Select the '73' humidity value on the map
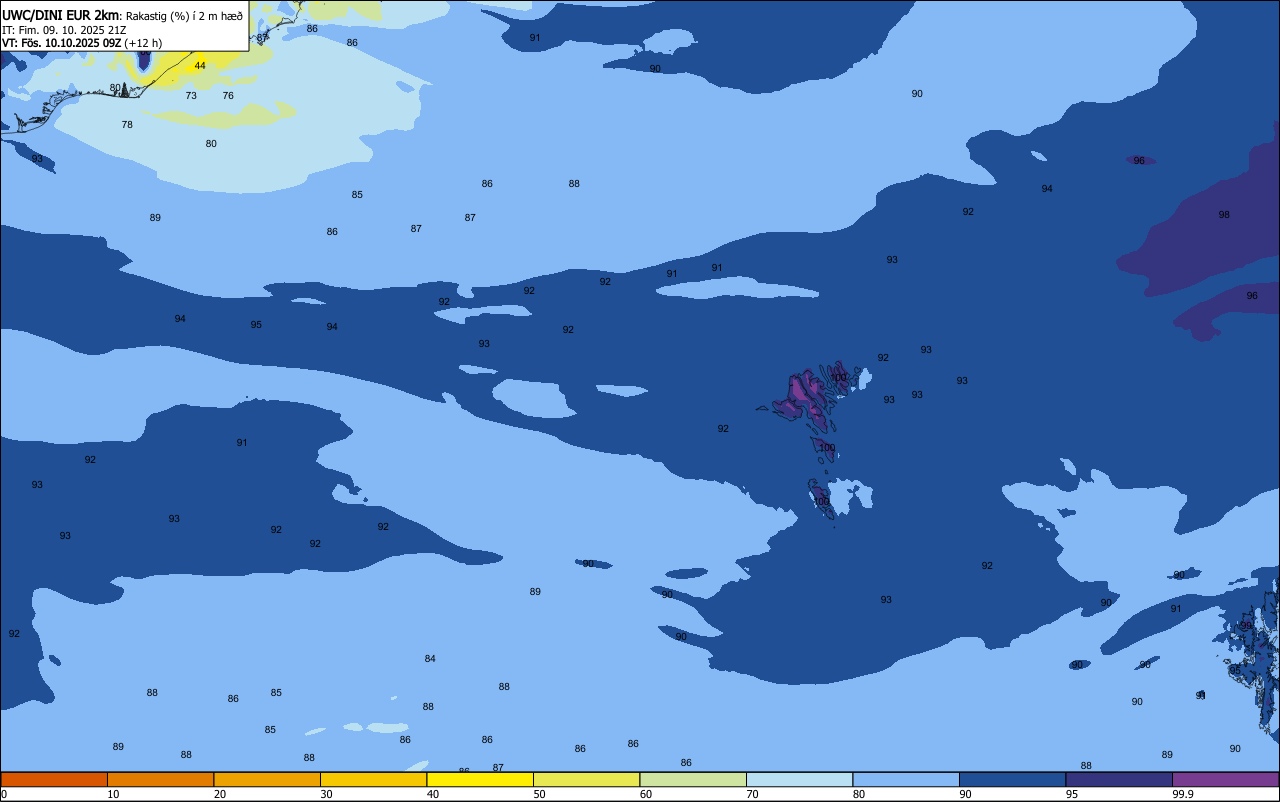The width and height of the screenshot is (1280, 802). (191, 96)
